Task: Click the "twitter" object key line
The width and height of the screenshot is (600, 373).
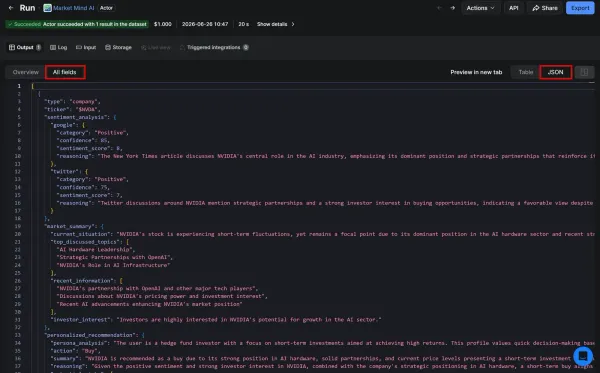Action: pyautogui.click(x=70, y=171)
